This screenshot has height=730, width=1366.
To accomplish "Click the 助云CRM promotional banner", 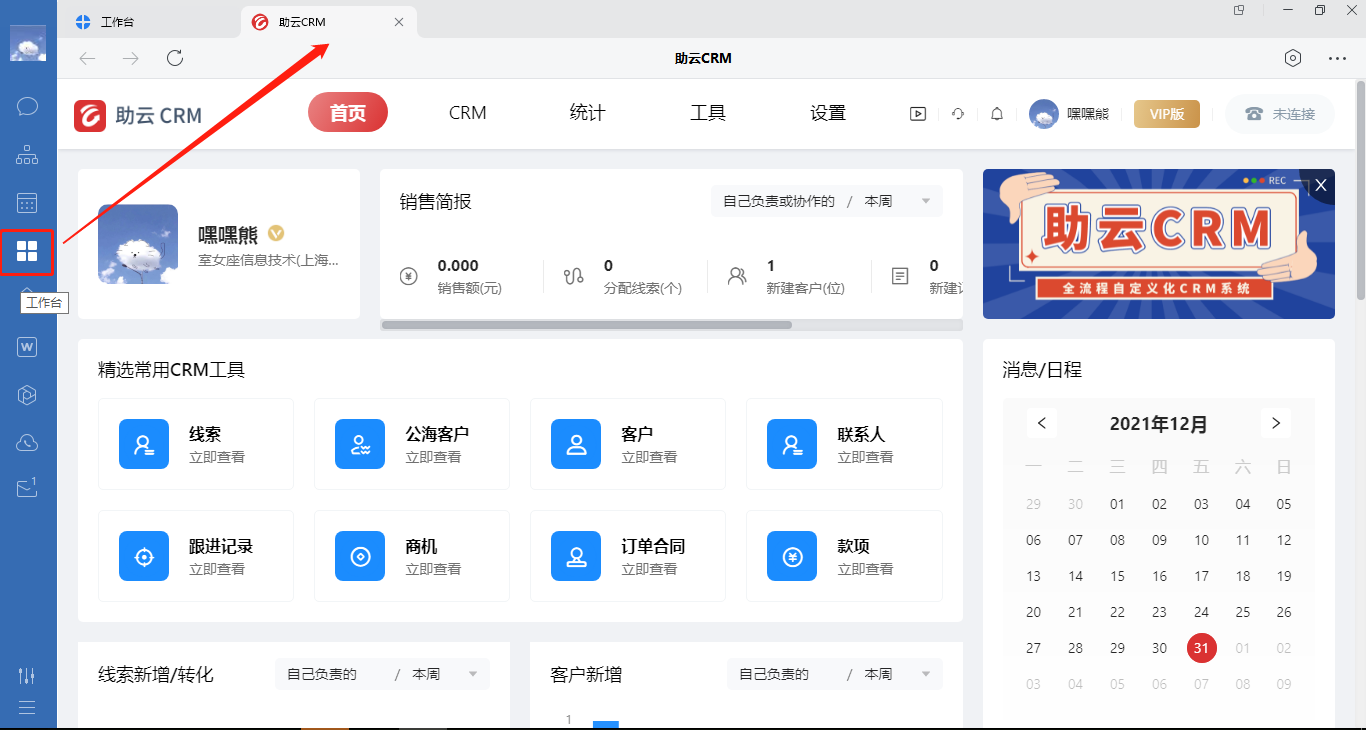I will (1159, 244).
